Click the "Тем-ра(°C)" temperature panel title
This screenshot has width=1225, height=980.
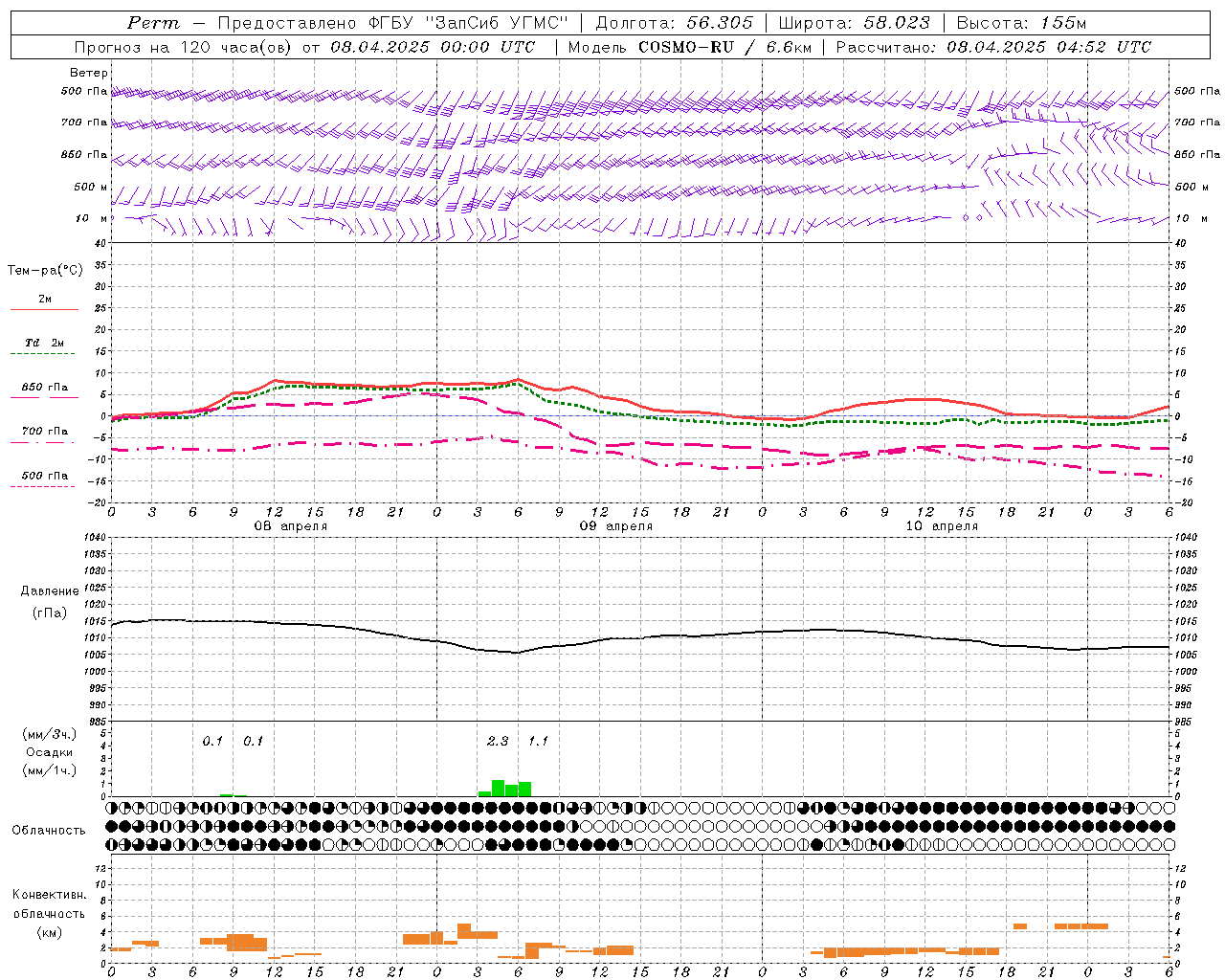(45, 271)
